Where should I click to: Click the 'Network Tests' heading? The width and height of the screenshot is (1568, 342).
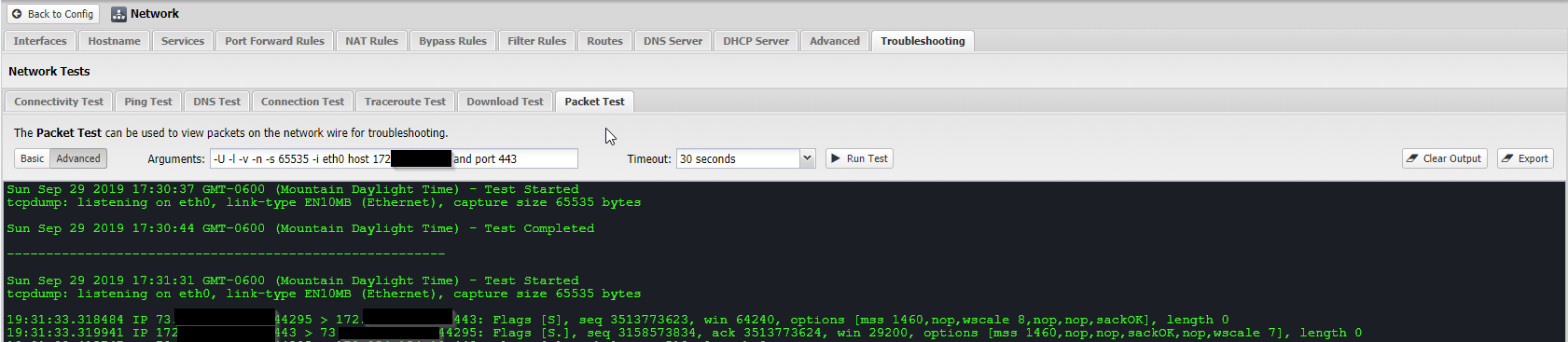49,72
